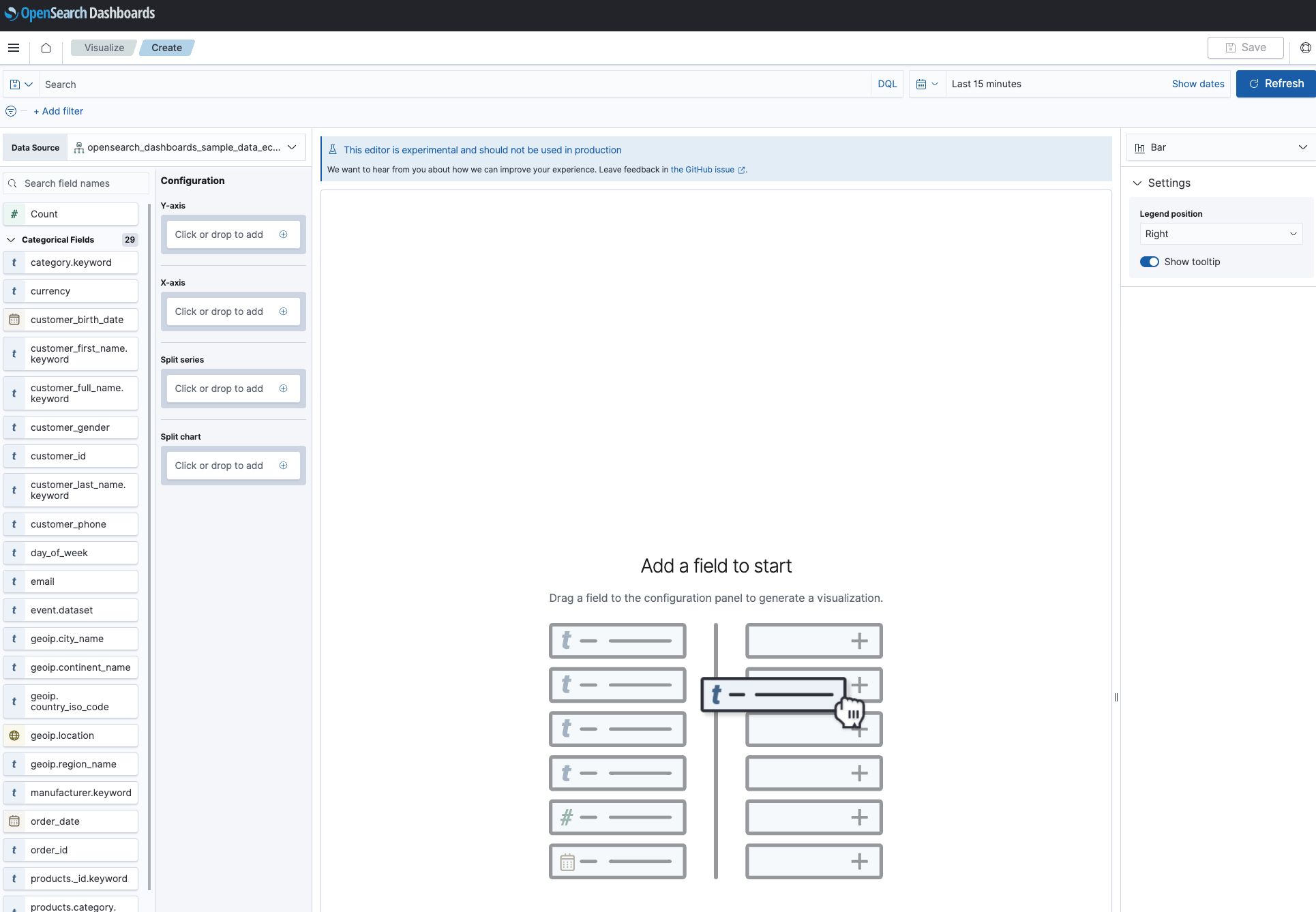
Task: Click the date icon of order_date
Action: (14, 821)
